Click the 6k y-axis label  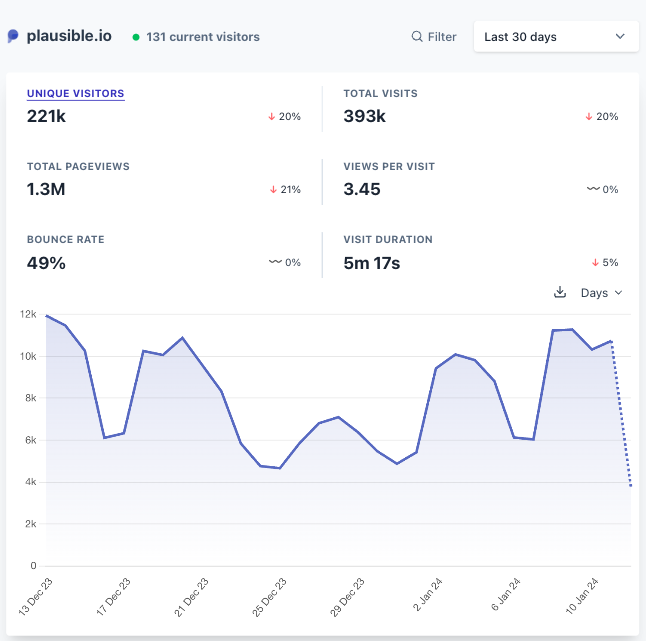[x=30, y=440]
